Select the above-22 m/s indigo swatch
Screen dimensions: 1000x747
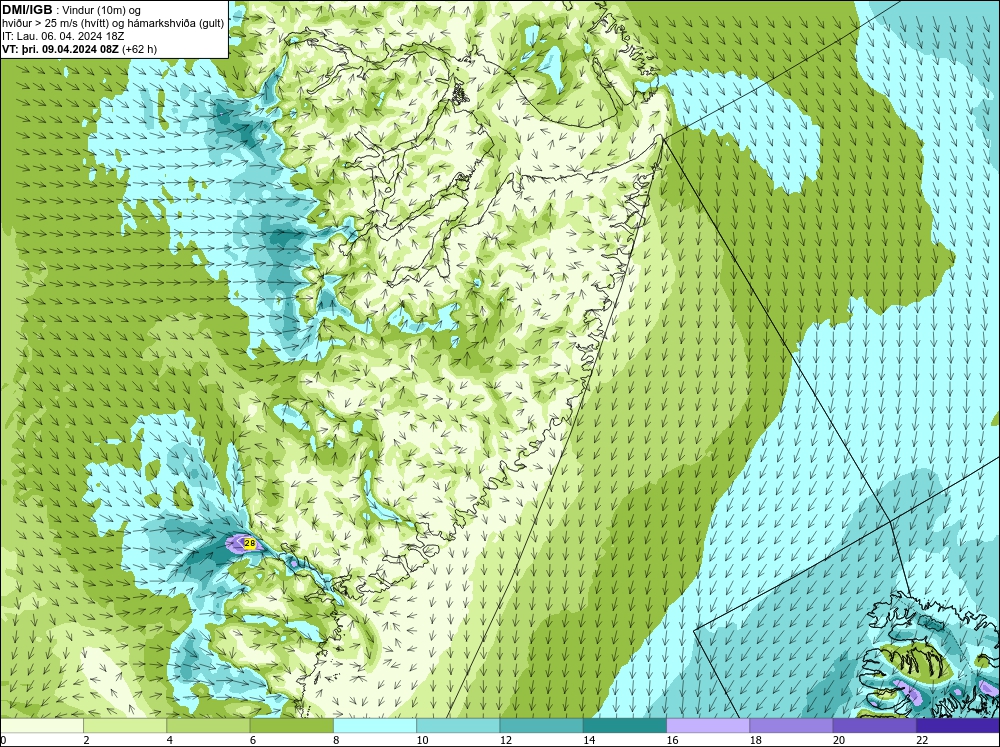[958, 726]
